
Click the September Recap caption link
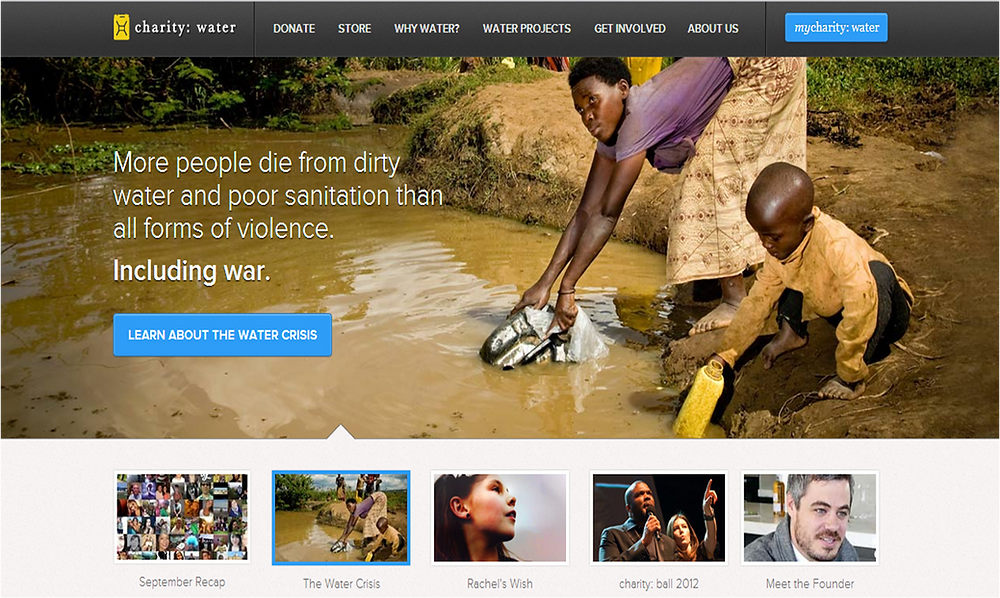(x=182, y=582)
